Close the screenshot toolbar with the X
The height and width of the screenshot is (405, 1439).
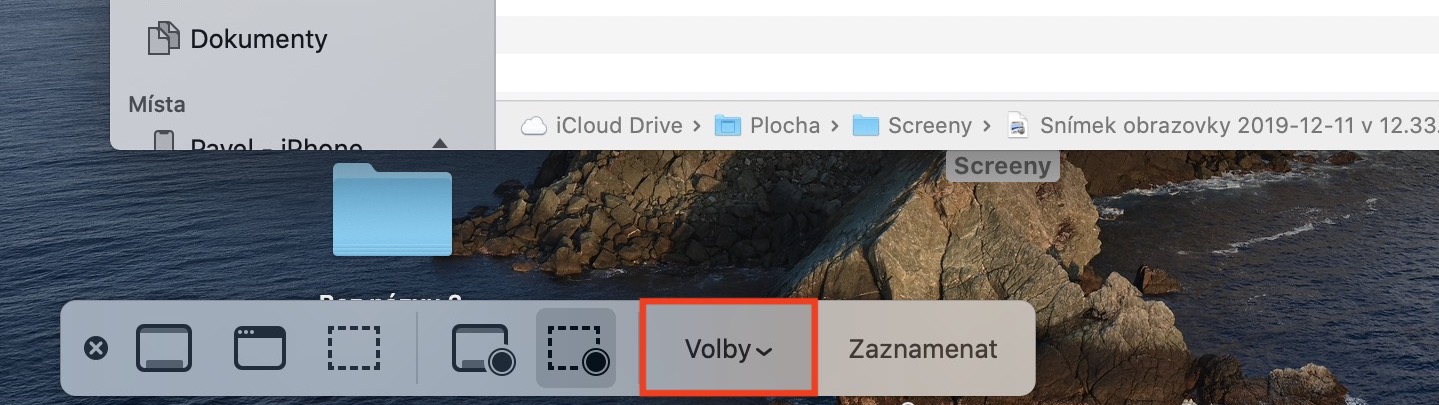pyautogui.click(x=96, y=349)
